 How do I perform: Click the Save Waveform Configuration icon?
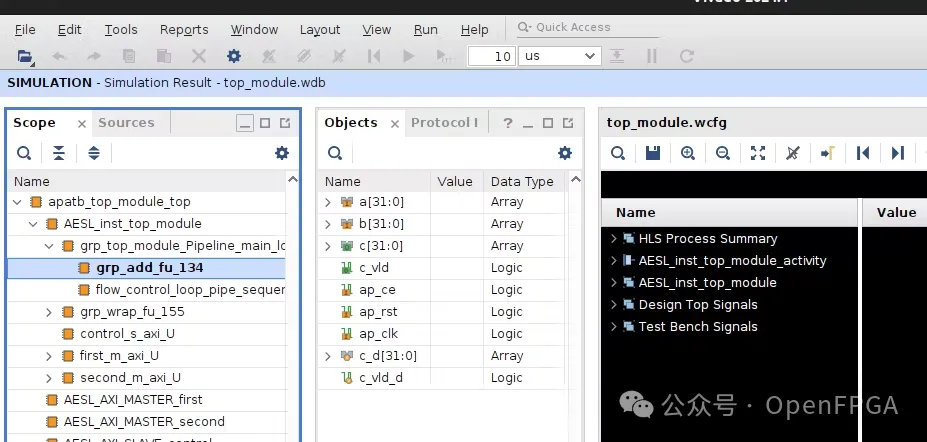click(653, 153)
